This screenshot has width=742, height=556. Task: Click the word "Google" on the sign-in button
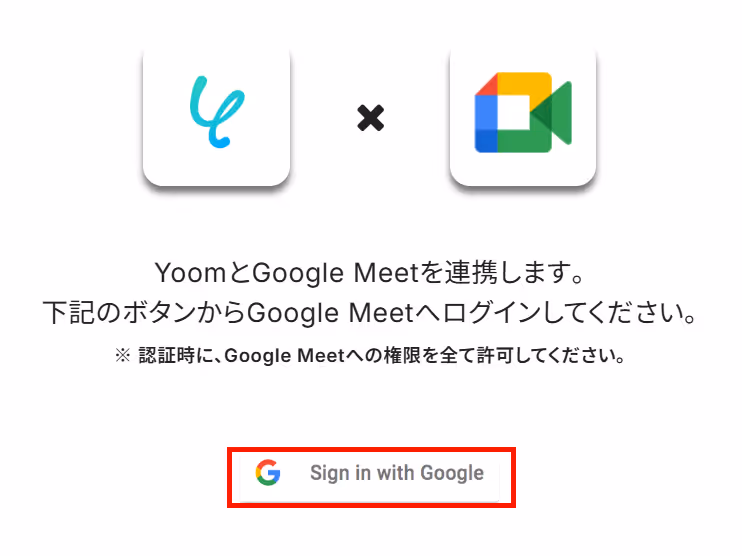pyautogui.click(x=452, y=473)
